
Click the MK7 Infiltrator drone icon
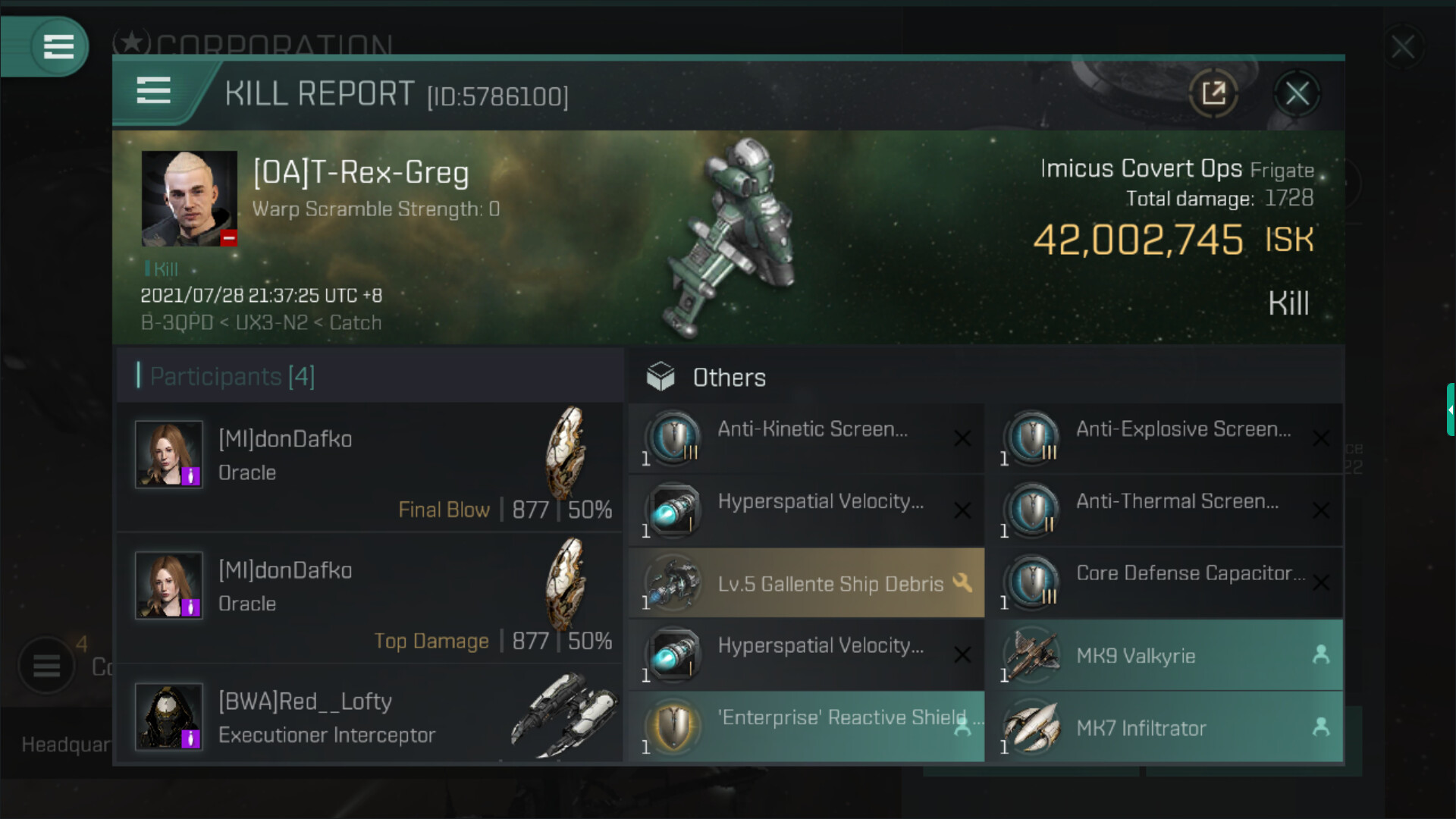(1031, 726)
